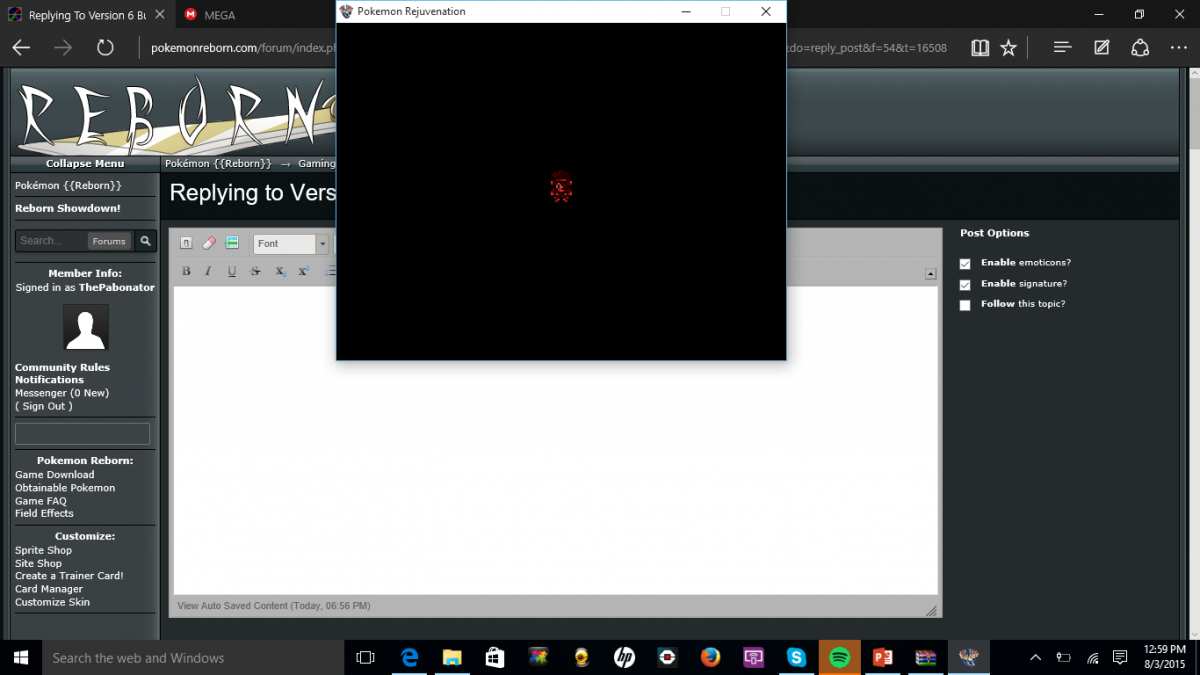Open Field Effects link
This screenshot has height=675, width=1200.
[x=44, y=513]
